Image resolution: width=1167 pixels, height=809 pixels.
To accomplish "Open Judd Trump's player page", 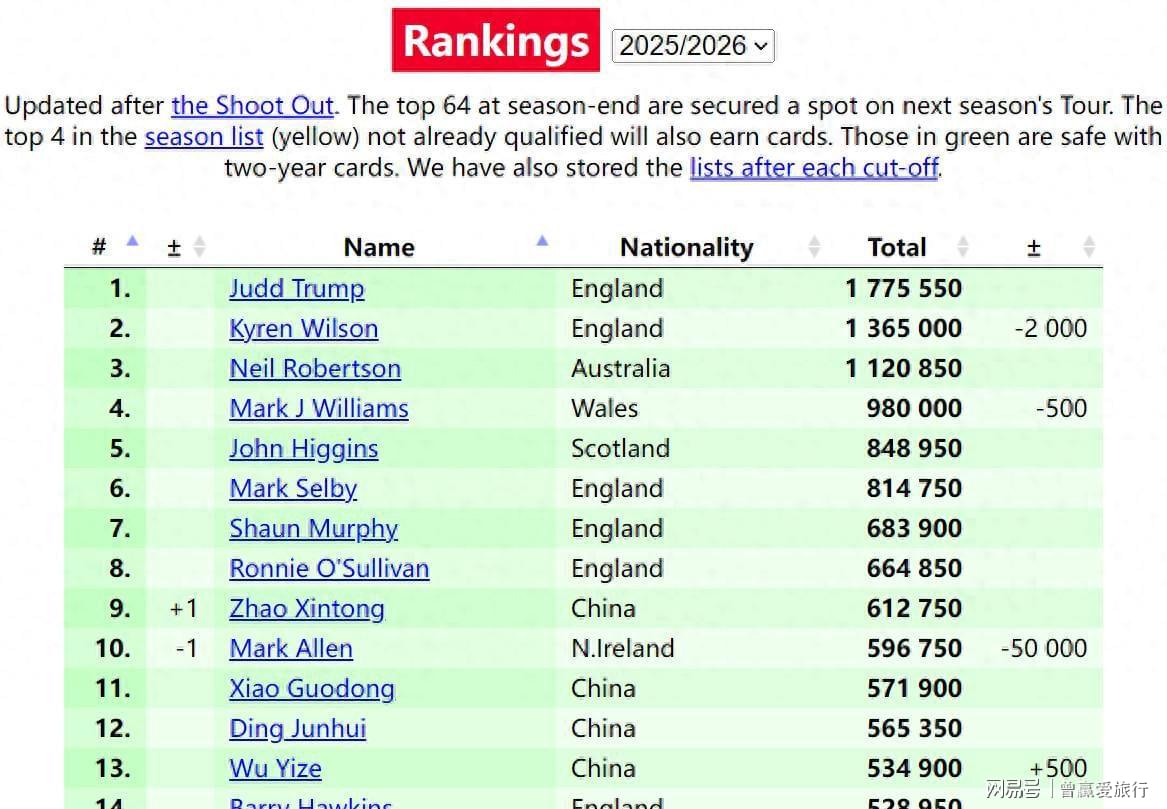I will (x=296, y=289).
